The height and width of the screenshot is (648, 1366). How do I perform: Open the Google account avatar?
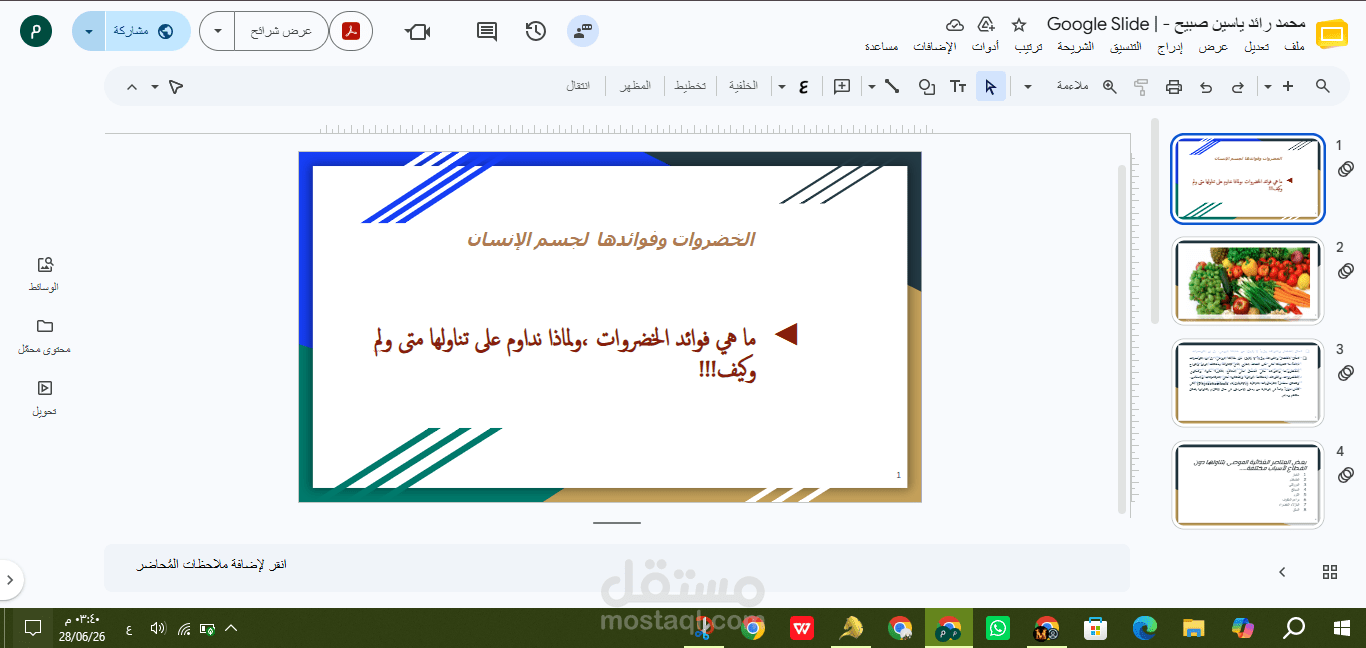[36, 31]
